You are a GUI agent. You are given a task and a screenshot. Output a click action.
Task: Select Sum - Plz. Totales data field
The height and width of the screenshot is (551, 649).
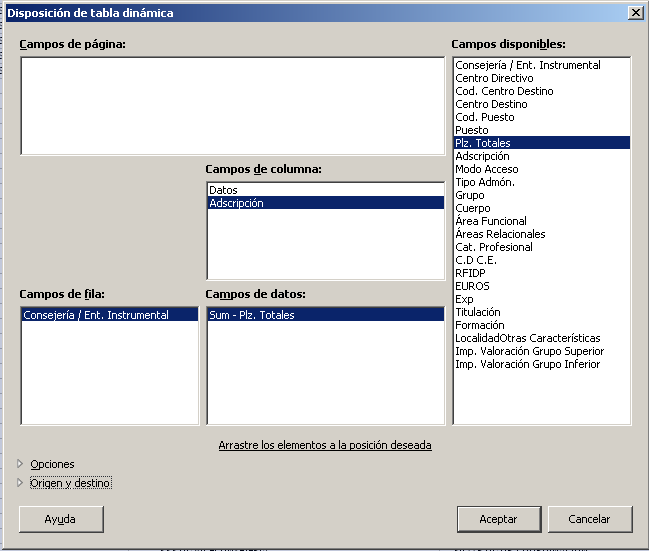pos(251,315)
